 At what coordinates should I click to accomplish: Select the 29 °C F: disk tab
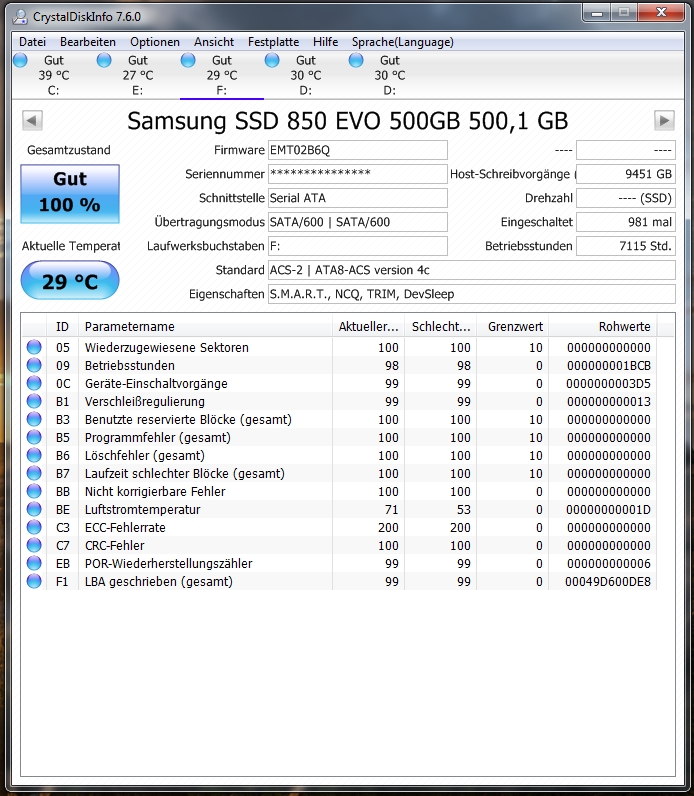[x=222, y=75]
